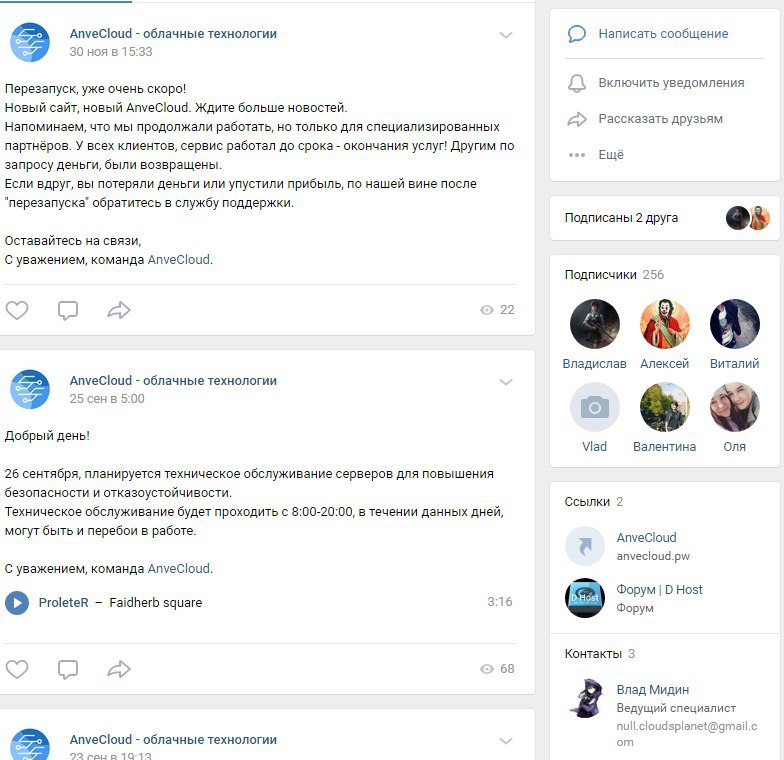The width and height of the screenshot is (784, 760).
Task: Open the Подписчики 256 list header
Action: tap(614, 274)
